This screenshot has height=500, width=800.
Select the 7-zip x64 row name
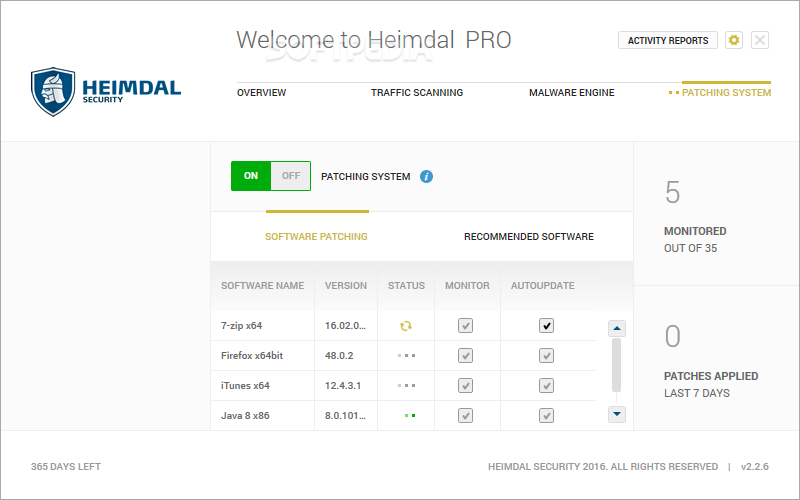click(x=241, y=326)
